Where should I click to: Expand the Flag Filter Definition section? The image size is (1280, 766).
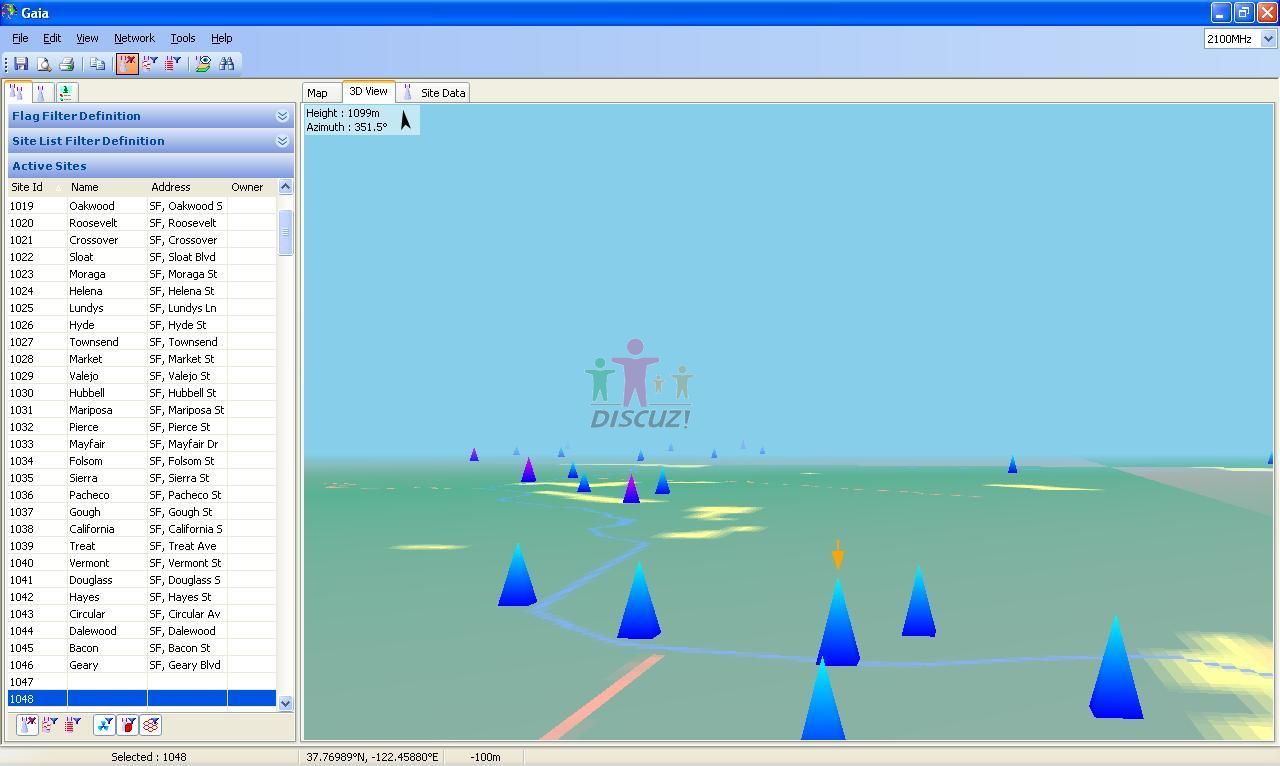pyautogui.click(x=282, y=116)
